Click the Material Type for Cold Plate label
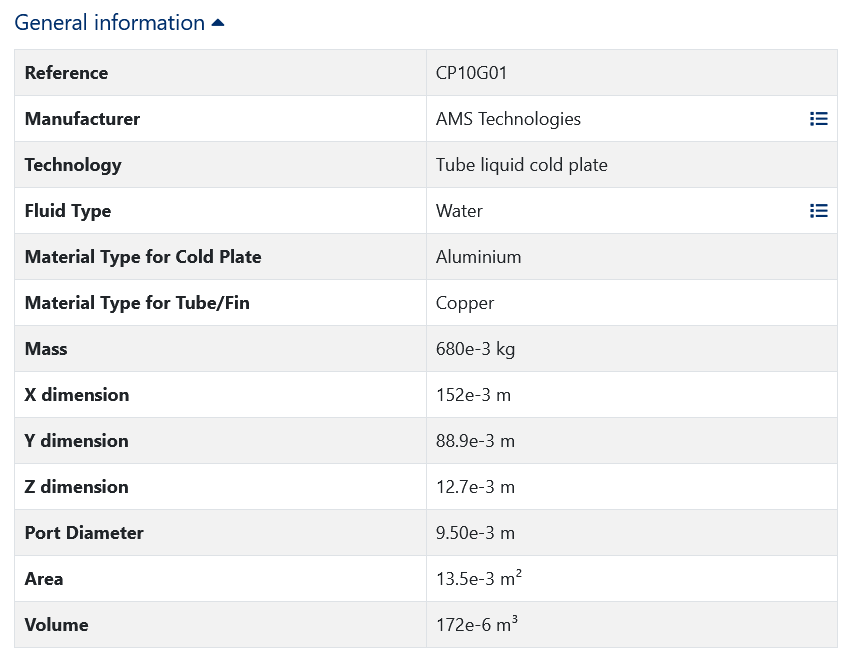Screen dimensions: 853x654 point(143,257)
